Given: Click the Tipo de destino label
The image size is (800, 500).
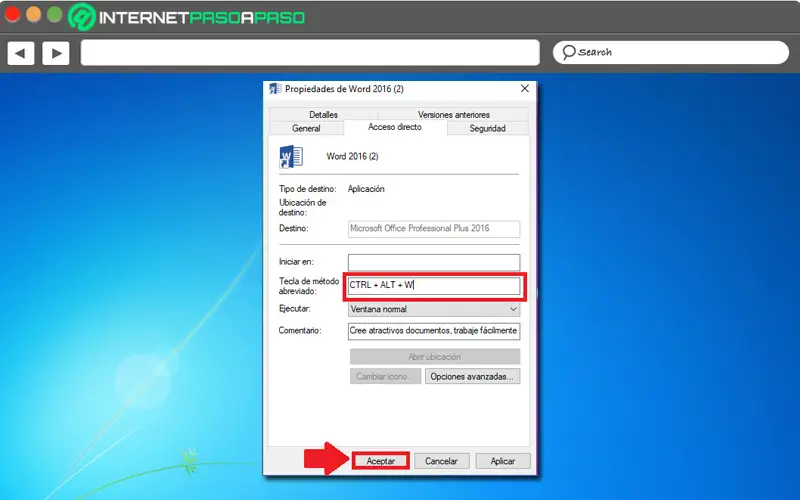Looking at the screenshot, I should pyautogui.click(x=308, y=189).
